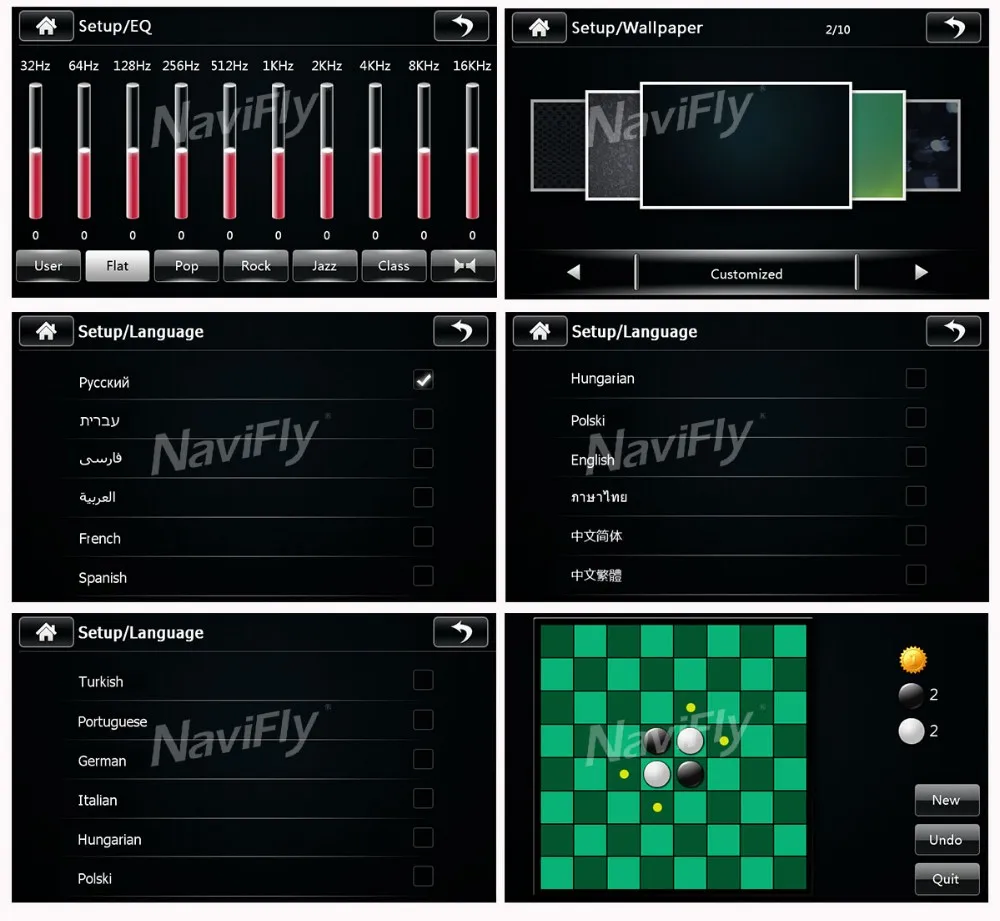This screenshot has width=1000, height=921.
Task: Uncheck the Русский language checkbox
Action: [423, 379]
